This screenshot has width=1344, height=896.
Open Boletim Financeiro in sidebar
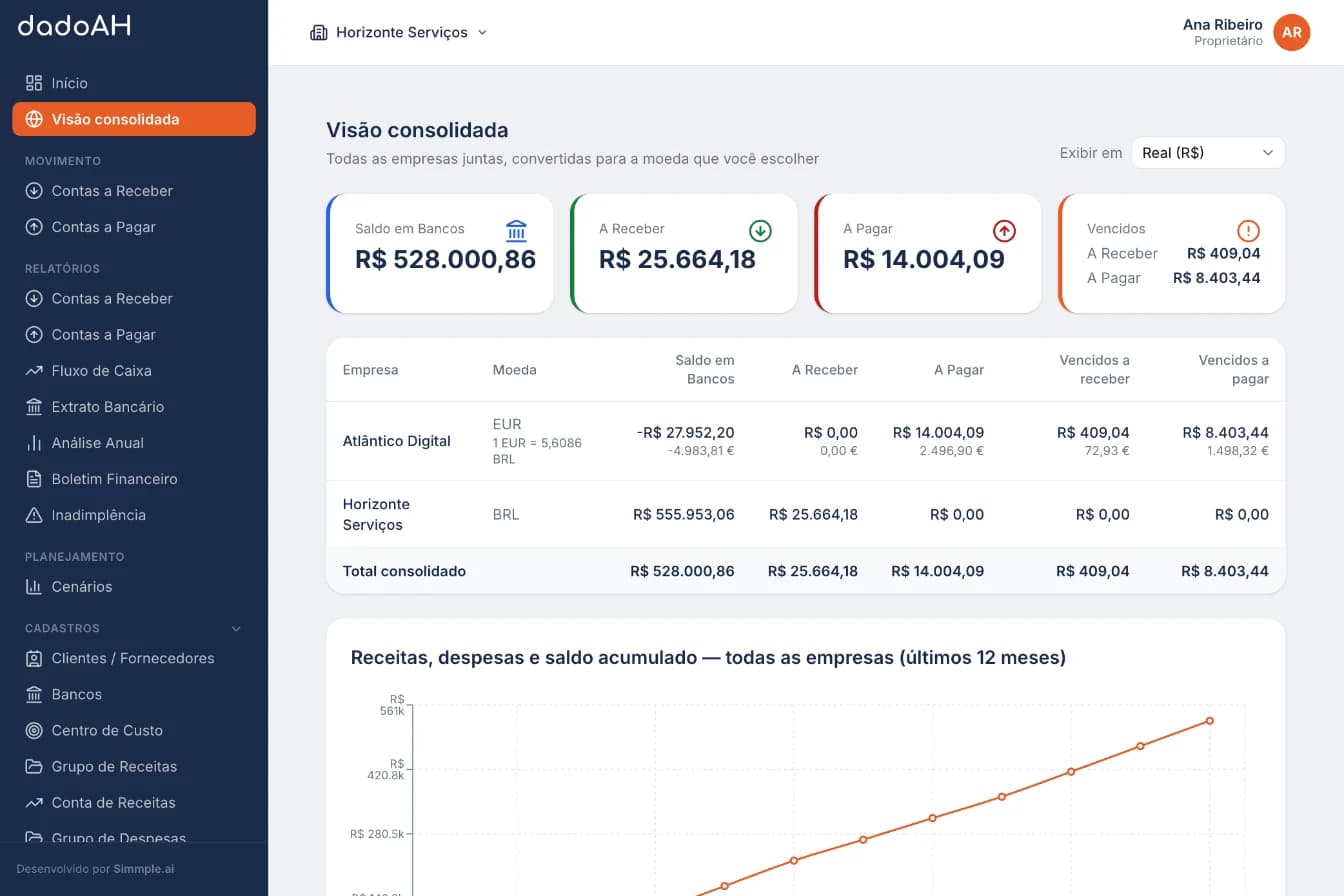pyautogui.click(x=134, y=479)
